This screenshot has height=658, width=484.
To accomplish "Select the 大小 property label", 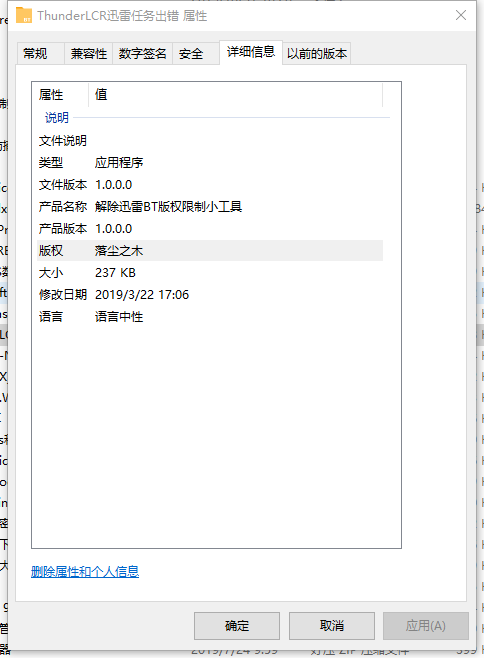I will [x=51, y=273].
